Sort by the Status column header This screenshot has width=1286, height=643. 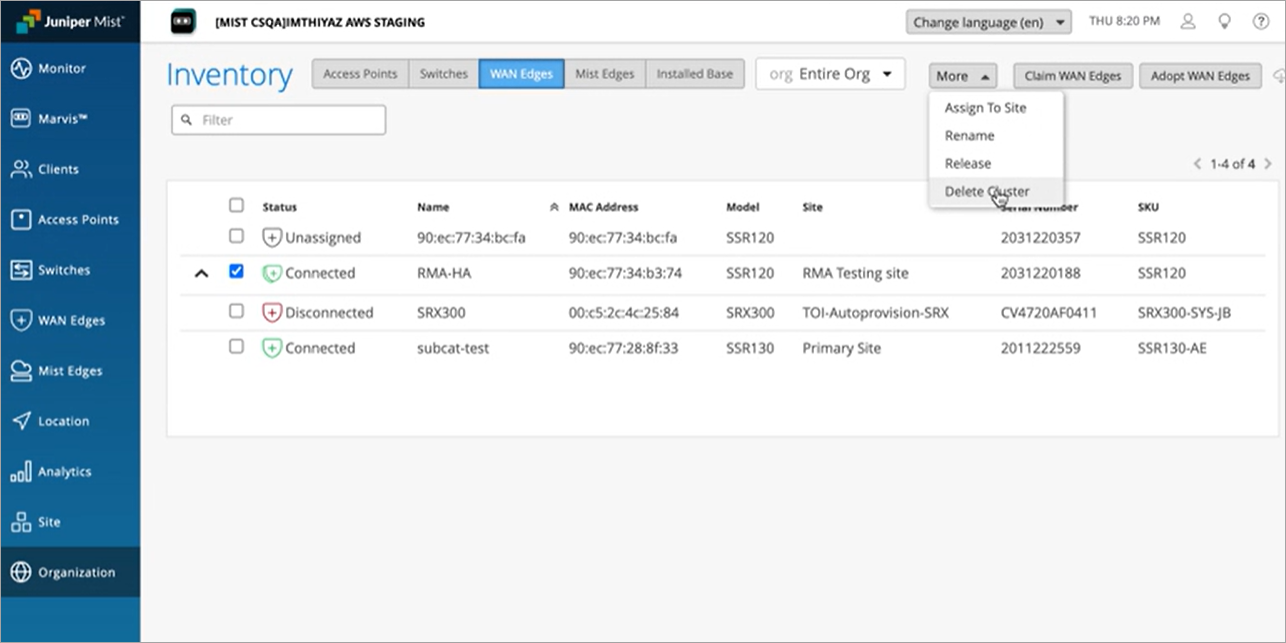[280, 207]
